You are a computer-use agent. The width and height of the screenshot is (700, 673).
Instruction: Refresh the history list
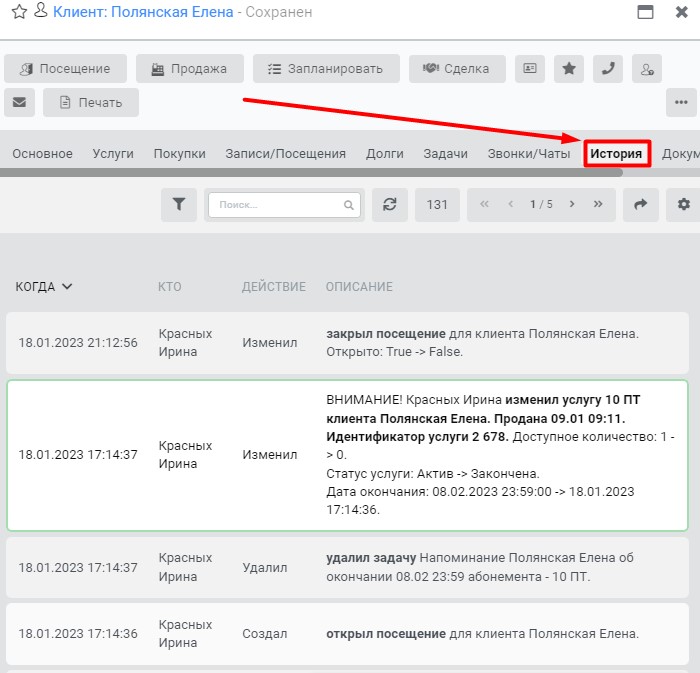tap(390, 205)
